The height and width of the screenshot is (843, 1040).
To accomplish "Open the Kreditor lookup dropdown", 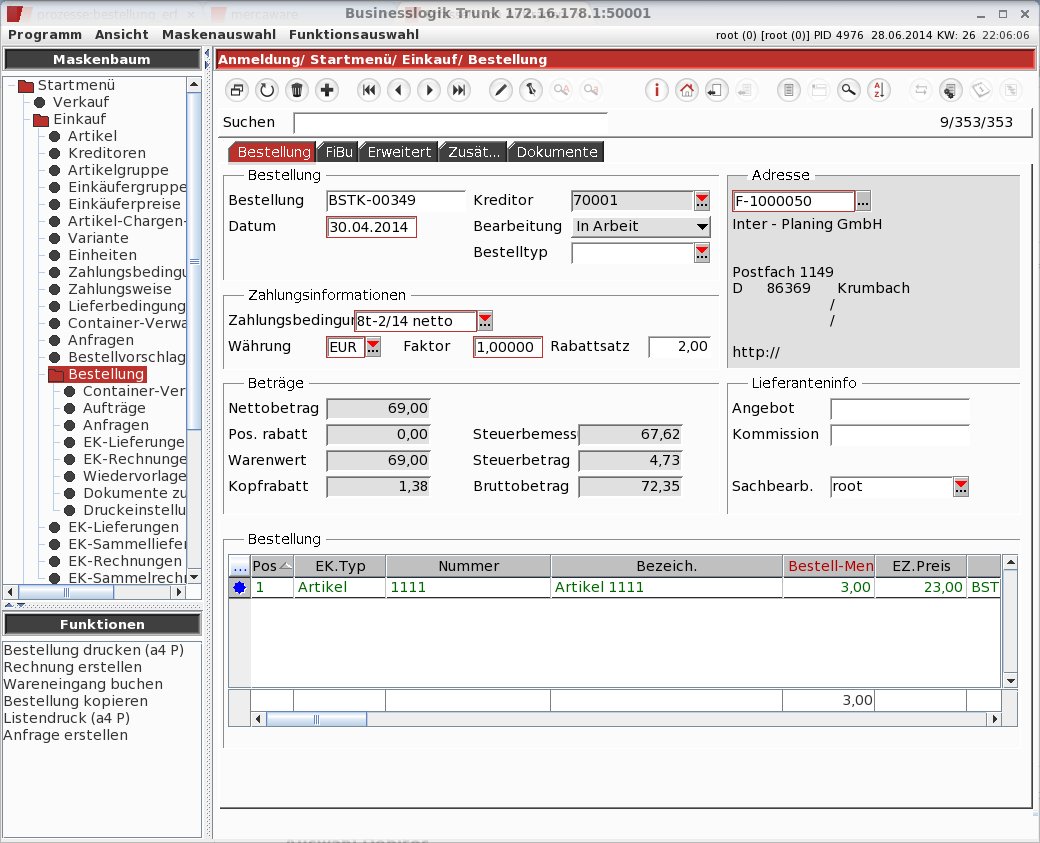I will pyautogui.click(x=702, y=200).
